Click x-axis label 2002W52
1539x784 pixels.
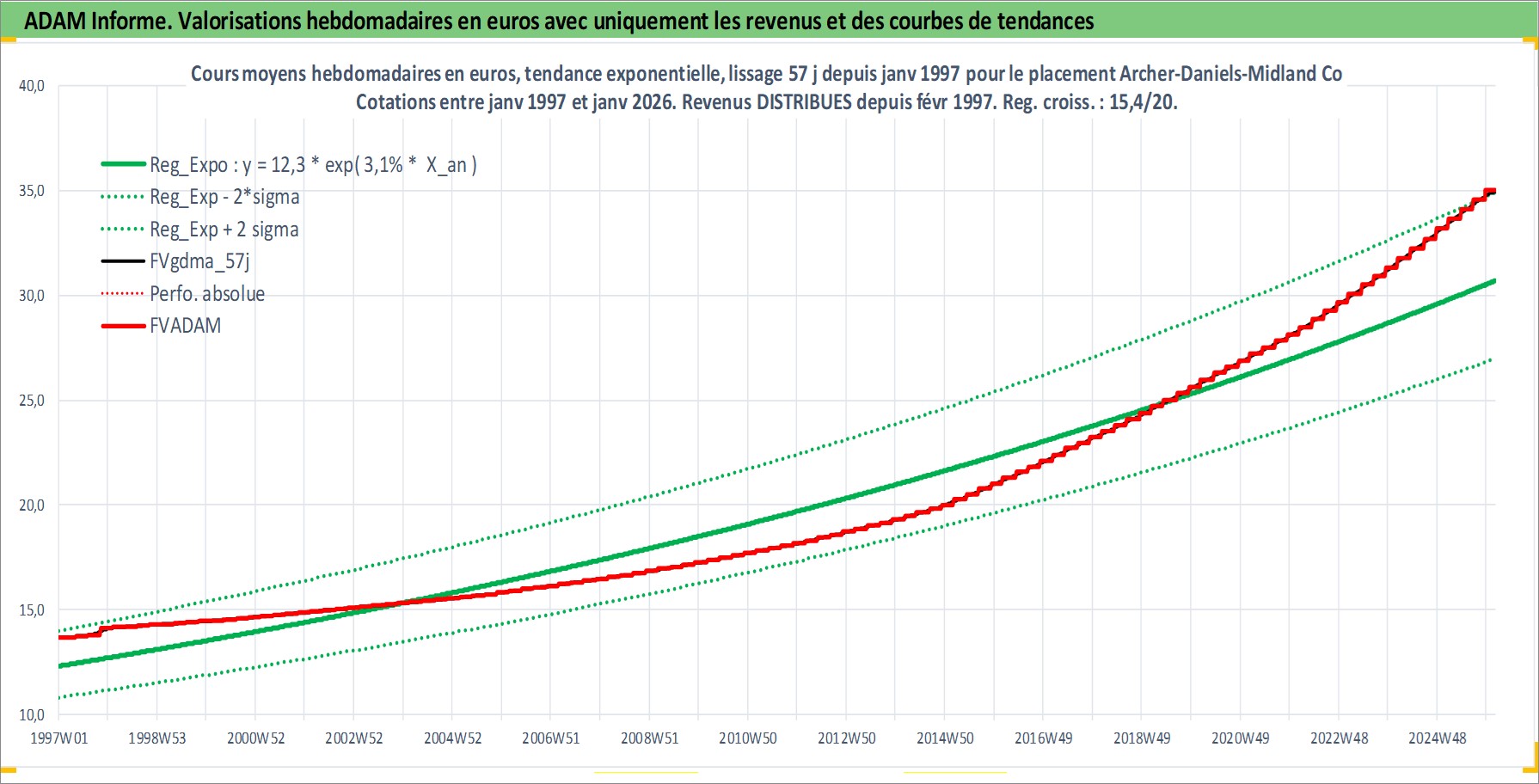coord(354,738)
